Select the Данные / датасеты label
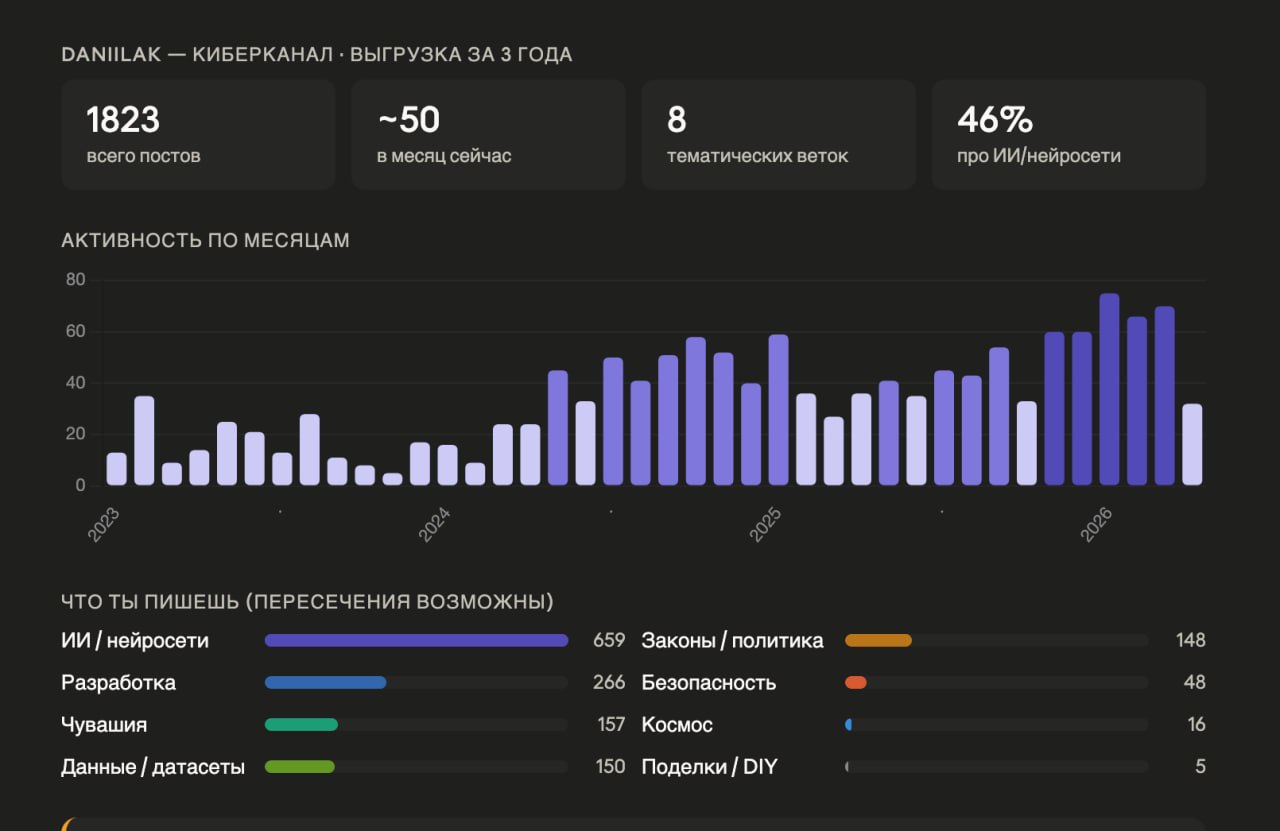Viewport: 1280px width, 831px height. (153, 768)
